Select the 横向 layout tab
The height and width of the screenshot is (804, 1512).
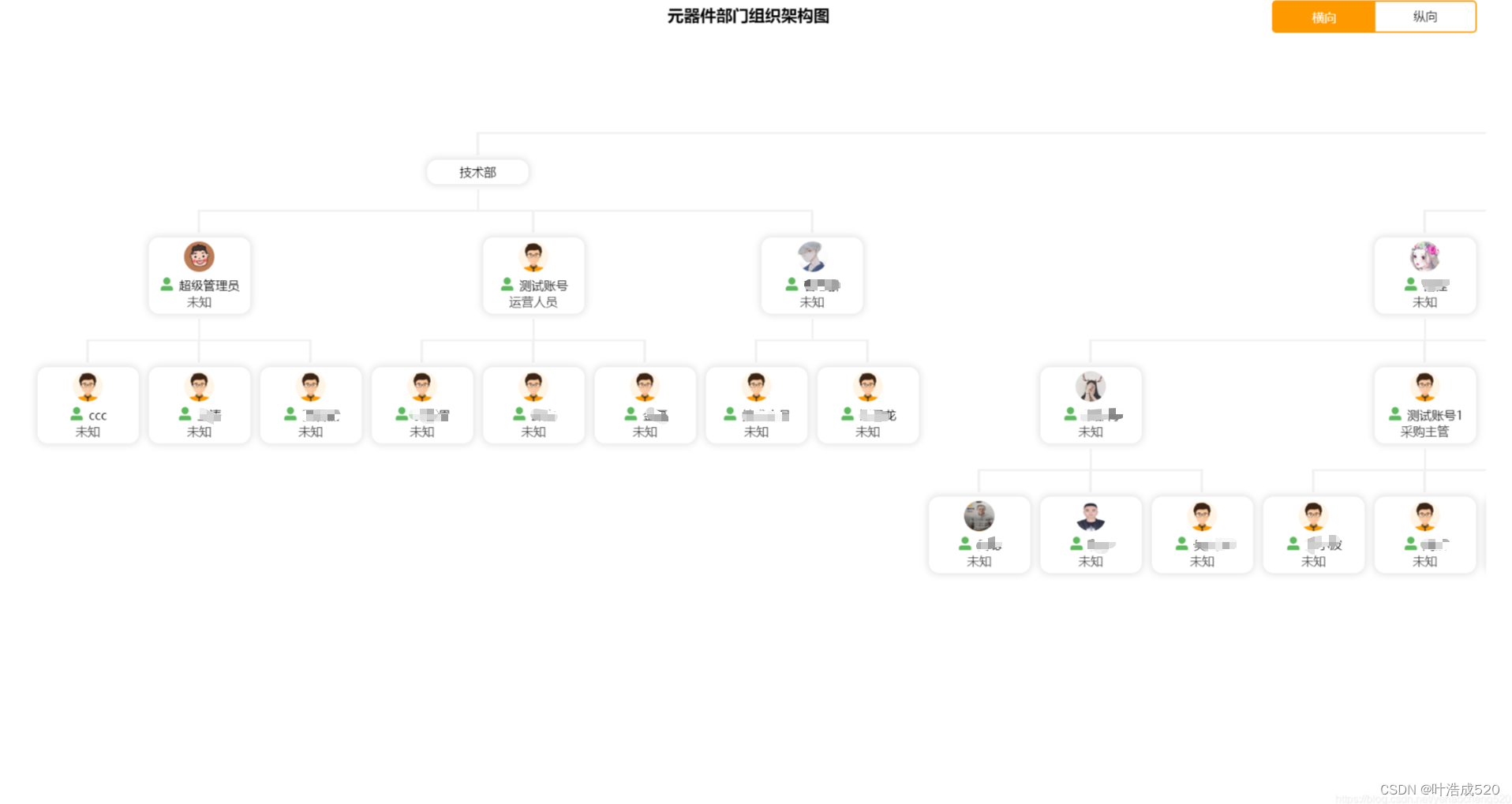pyautogui.click(x=1323, y=17)
